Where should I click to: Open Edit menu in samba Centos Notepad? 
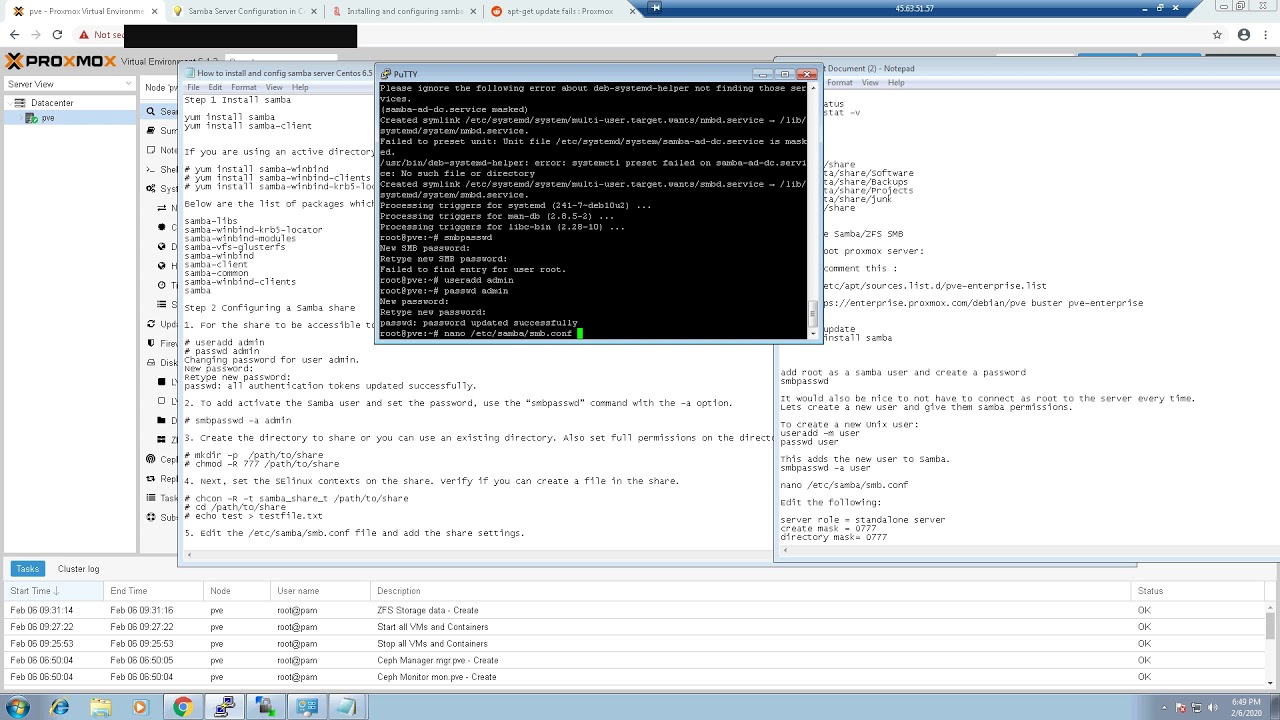click(x=215, y=87)
